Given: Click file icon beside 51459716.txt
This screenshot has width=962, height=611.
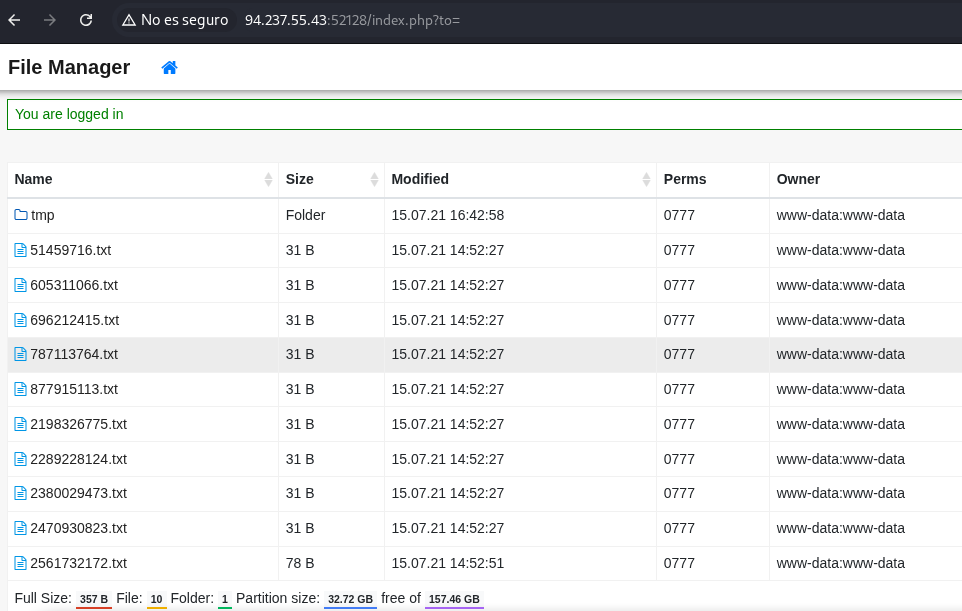Looking at the screenshot, I should (x=20, y=250).
